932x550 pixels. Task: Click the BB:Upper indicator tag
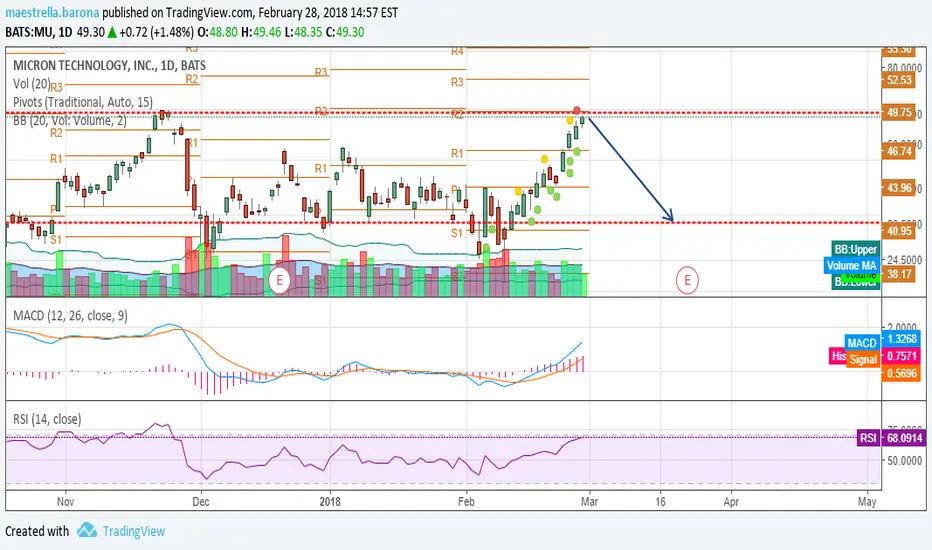coord(855,249)
